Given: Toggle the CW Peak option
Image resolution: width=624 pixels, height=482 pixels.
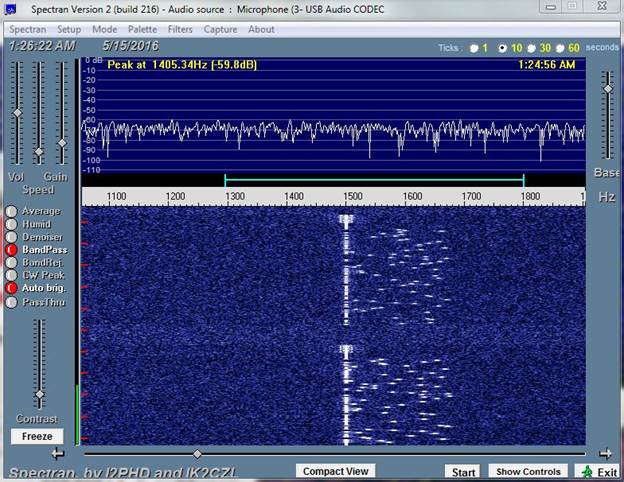Looking at the screenshot, I should click(x=12, y=275).
